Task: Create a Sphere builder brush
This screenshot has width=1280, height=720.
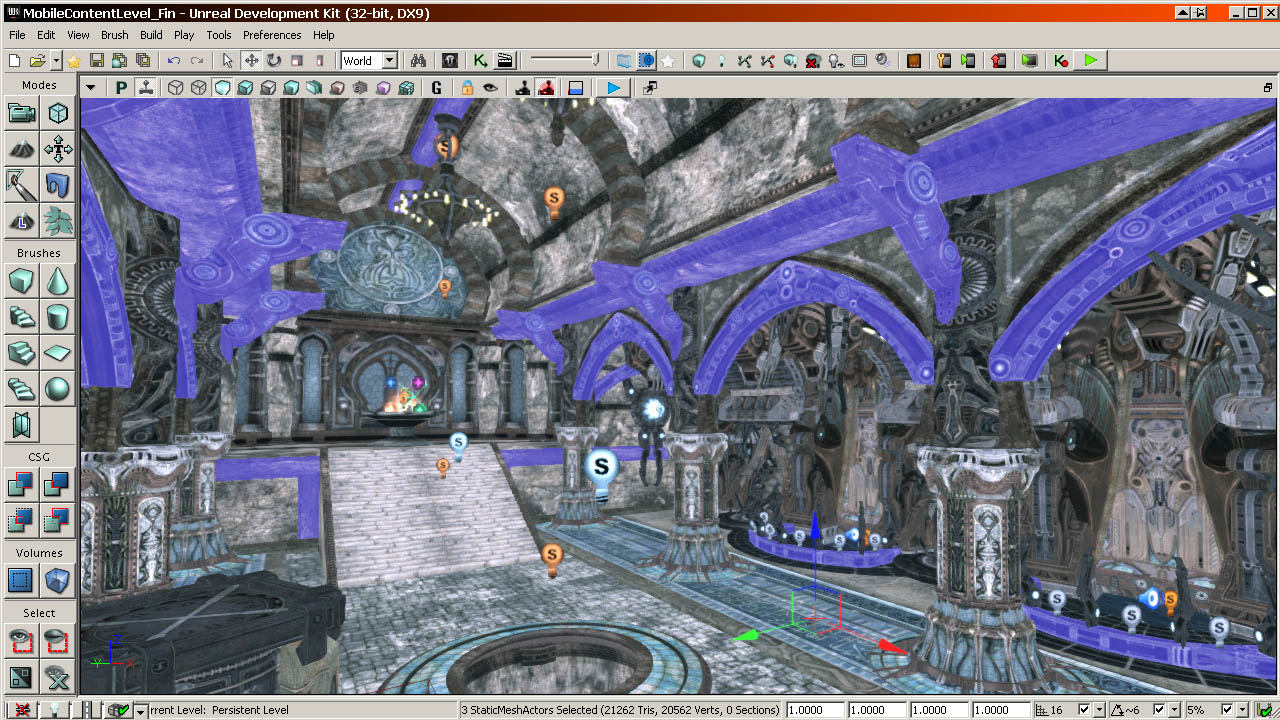Action: coord(58,389)
